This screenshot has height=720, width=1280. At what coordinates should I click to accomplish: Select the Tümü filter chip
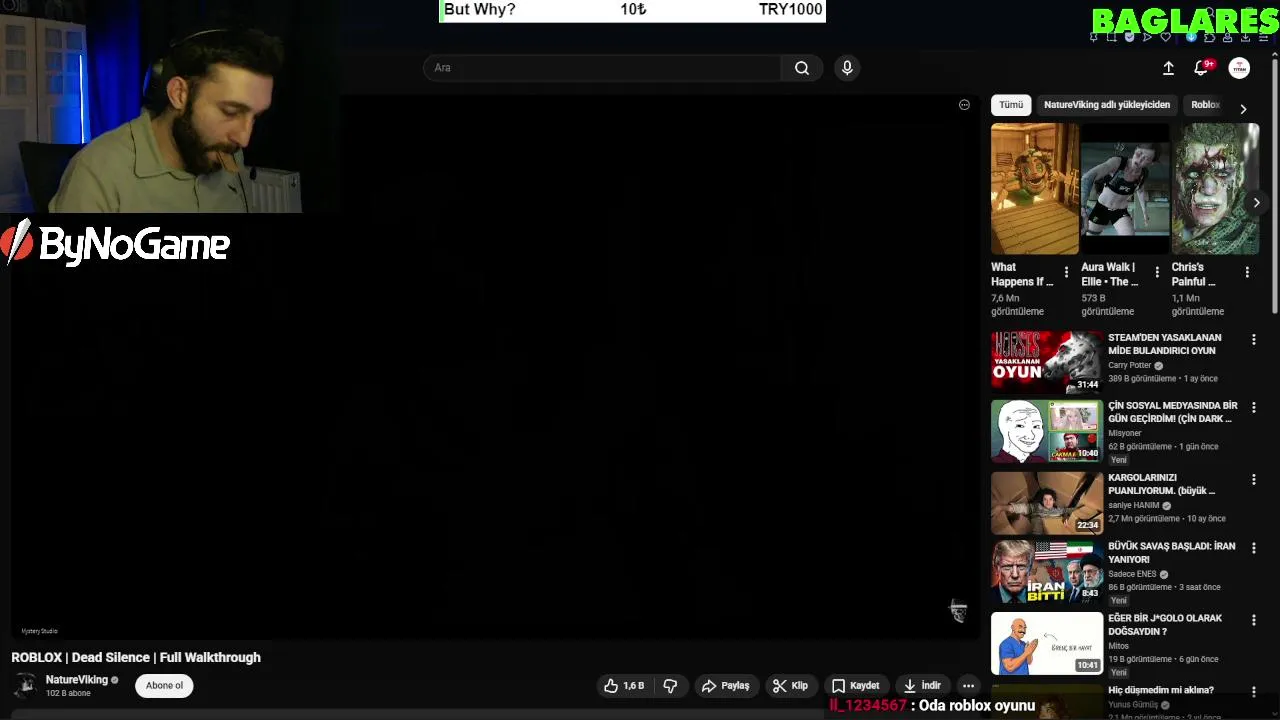[1011, 105]
